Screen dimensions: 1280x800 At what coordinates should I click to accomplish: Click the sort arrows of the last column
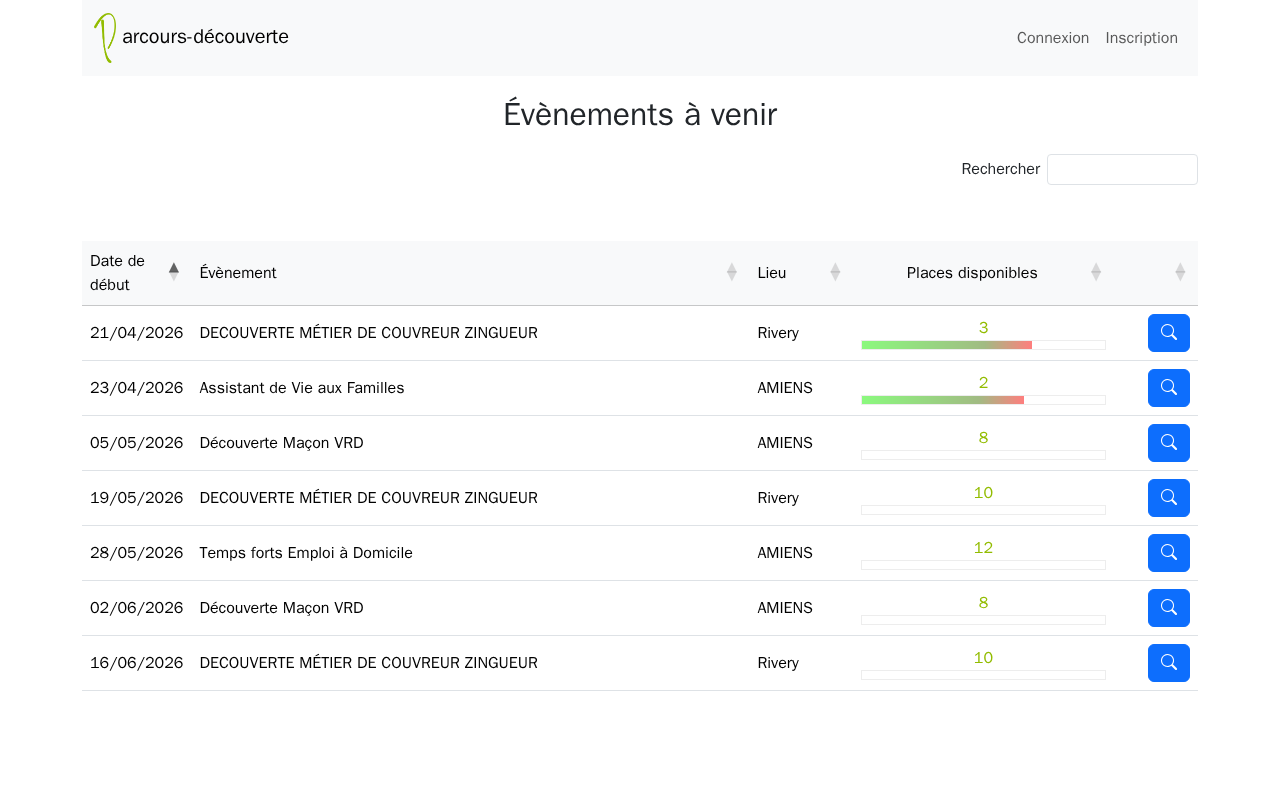[x=1180, y=272]
